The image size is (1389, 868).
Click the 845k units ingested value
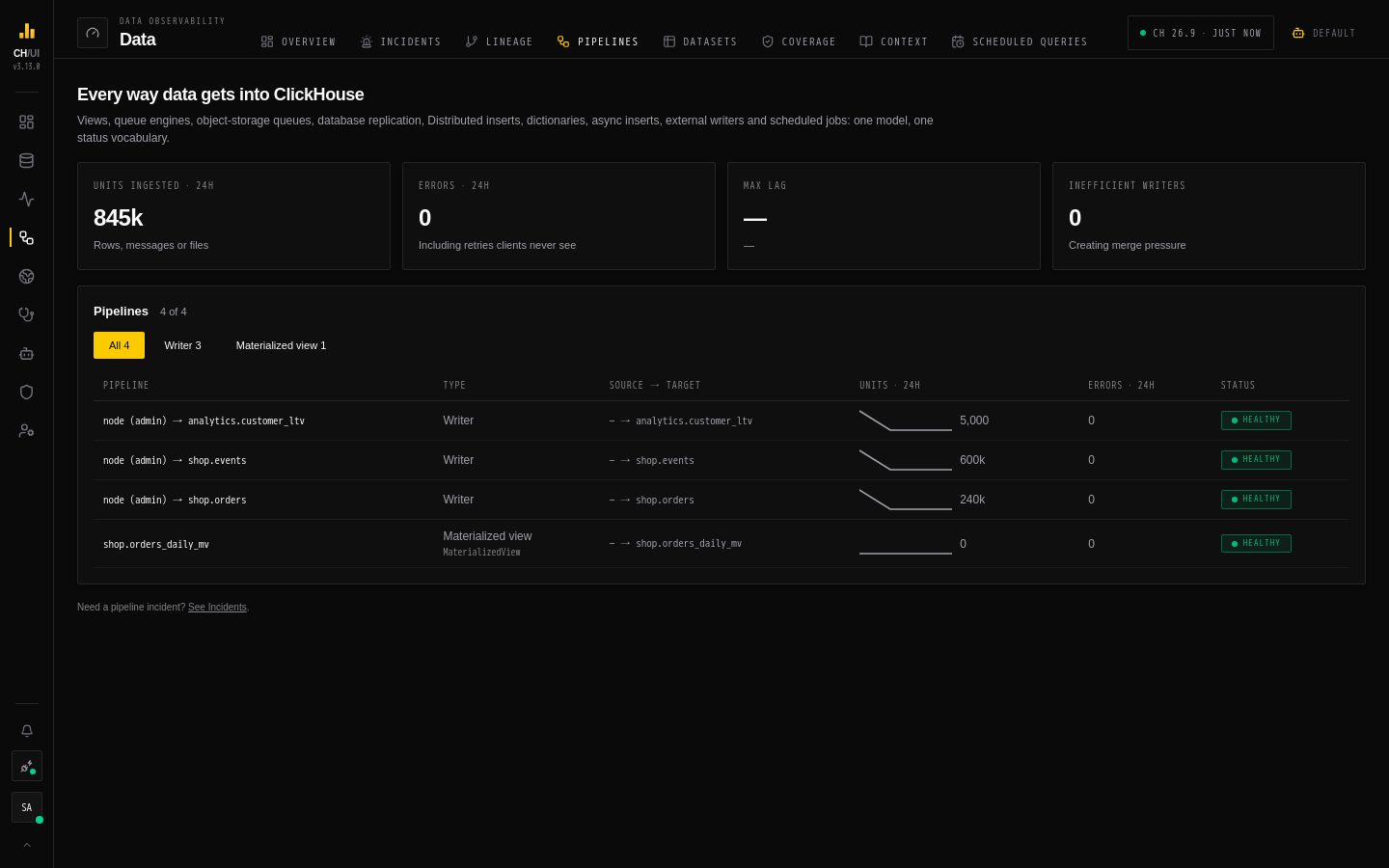[x=119, y=218]
